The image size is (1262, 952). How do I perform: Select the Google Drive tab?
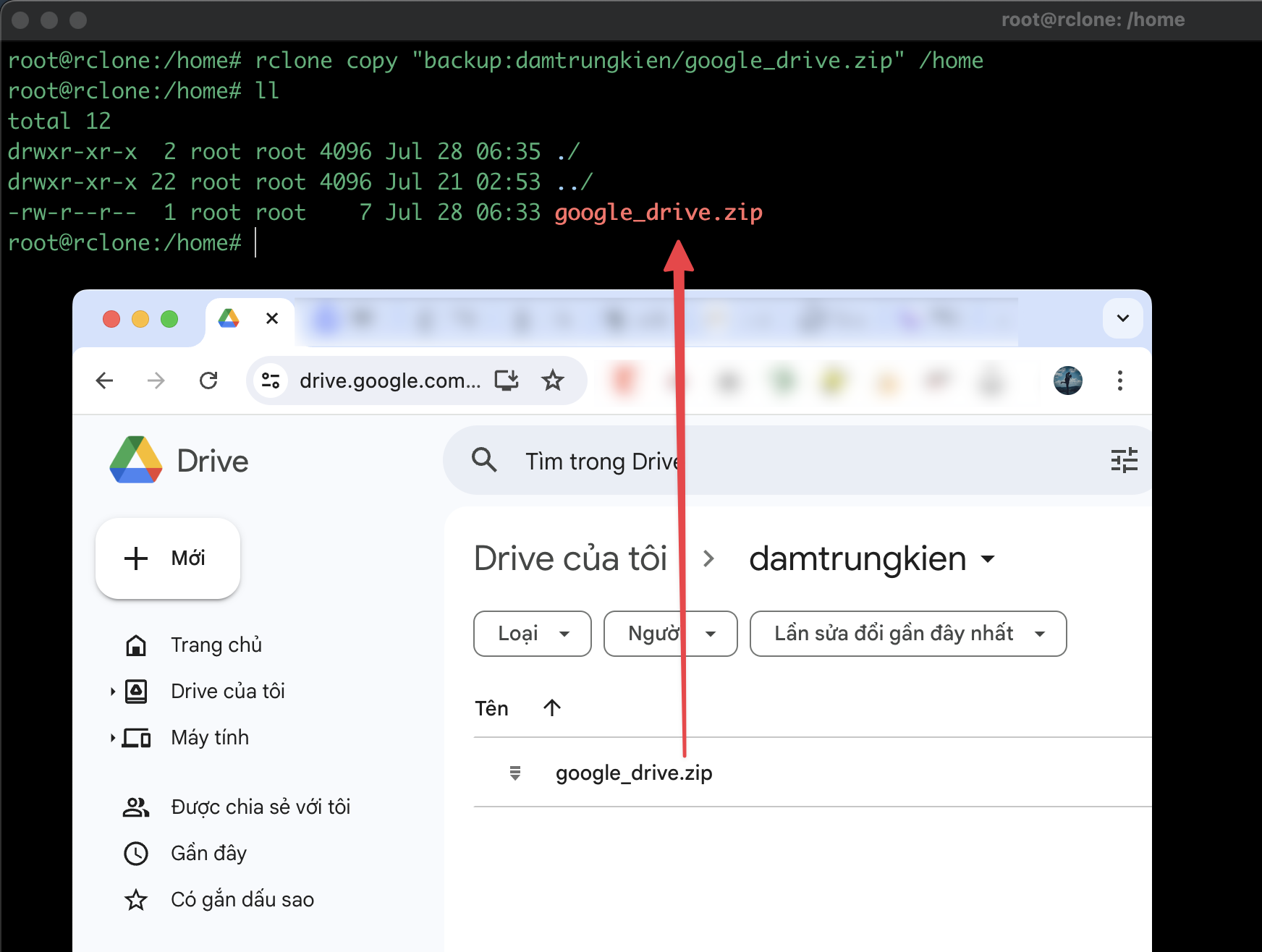(x=250, y=319)
